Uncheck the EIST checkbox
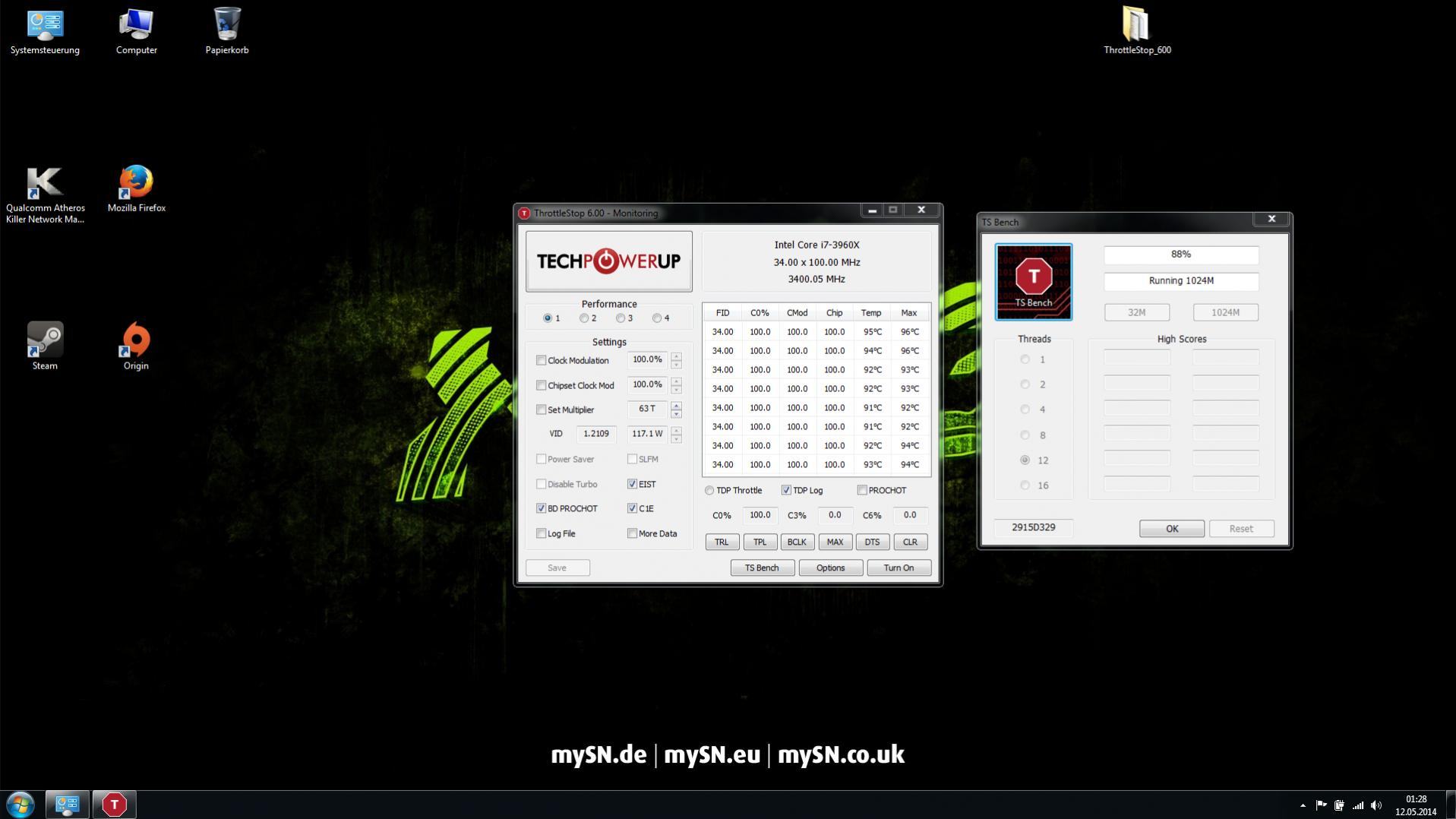The width and height of the screenshot is (1456, 819). [x=632, y=484]
